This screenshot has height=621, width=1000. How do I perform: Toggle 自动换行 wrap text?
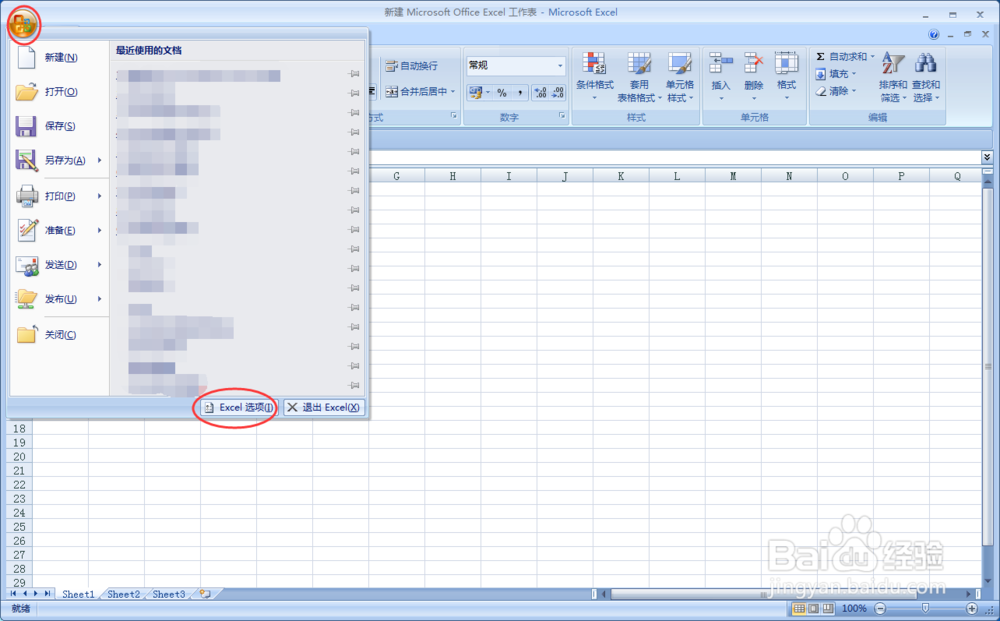click(x=412, y=66)
